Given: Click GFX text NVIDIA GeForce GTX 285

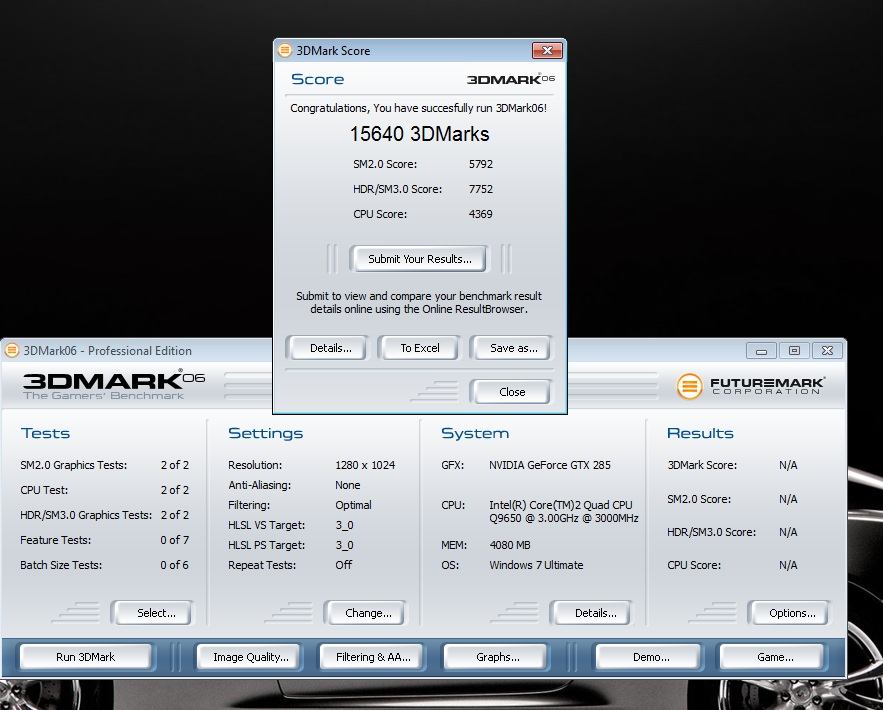Looking at the screenshot, I should click(x=550, y=465).
